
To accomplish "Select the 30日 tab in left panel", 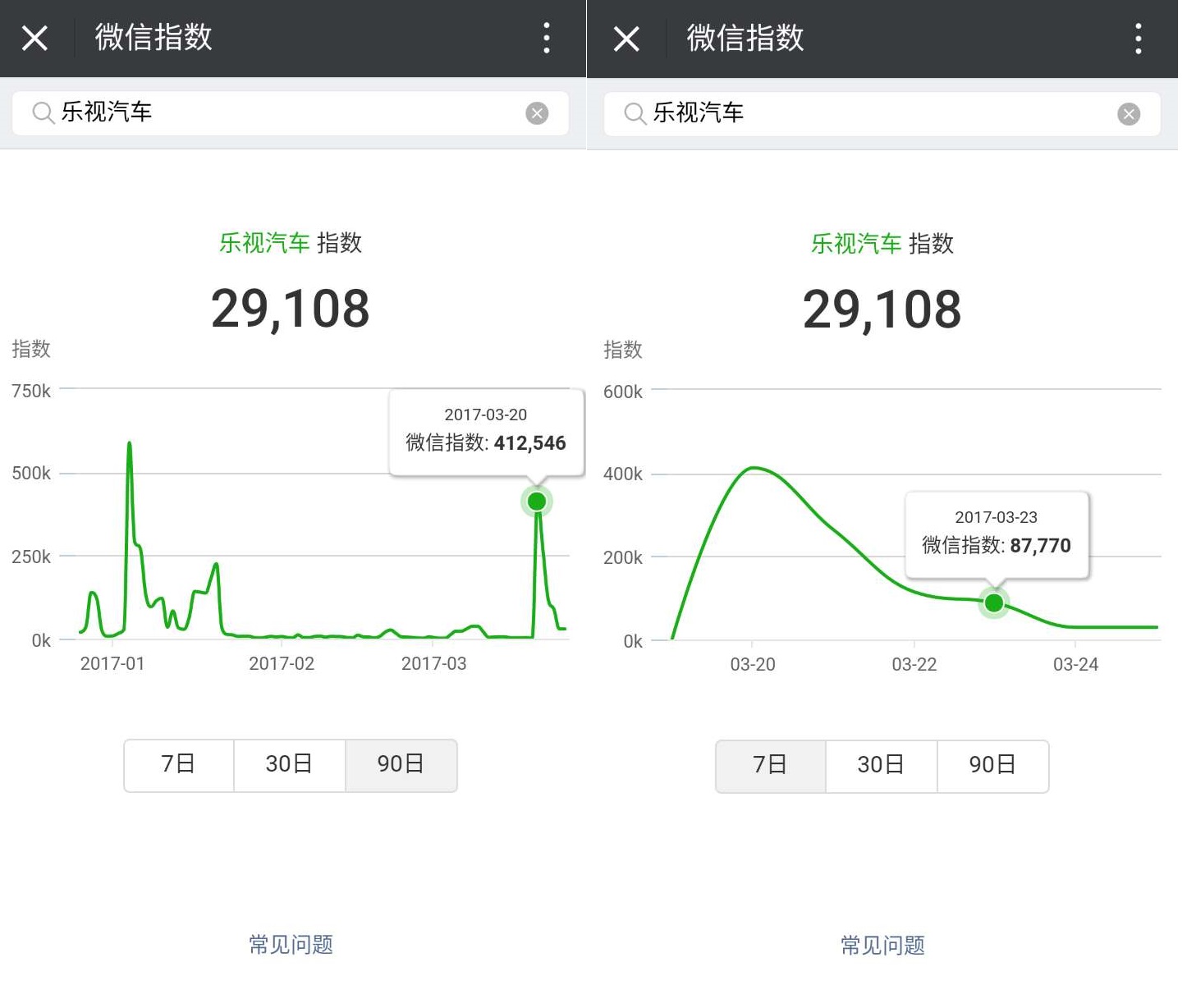I will click(290, 765).
